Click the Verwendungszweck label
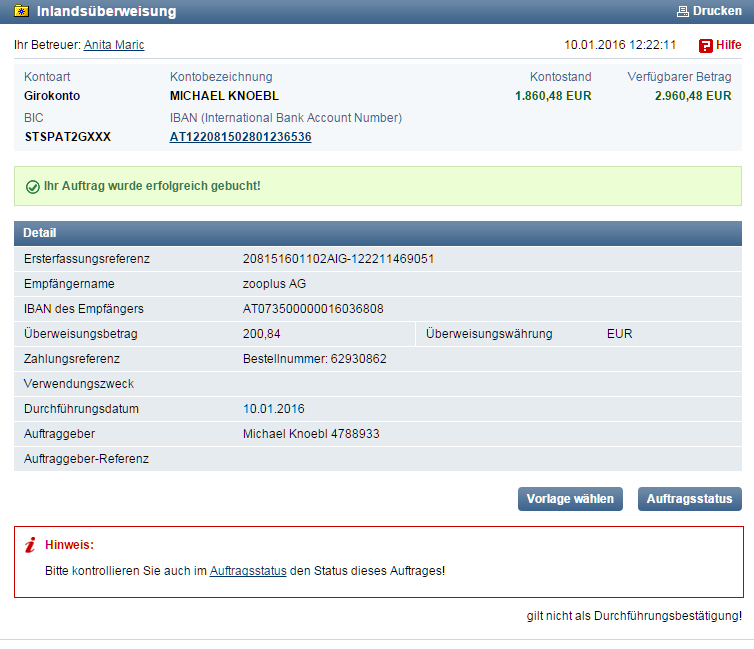Screen dimensions: 754x649 [79, 384]
